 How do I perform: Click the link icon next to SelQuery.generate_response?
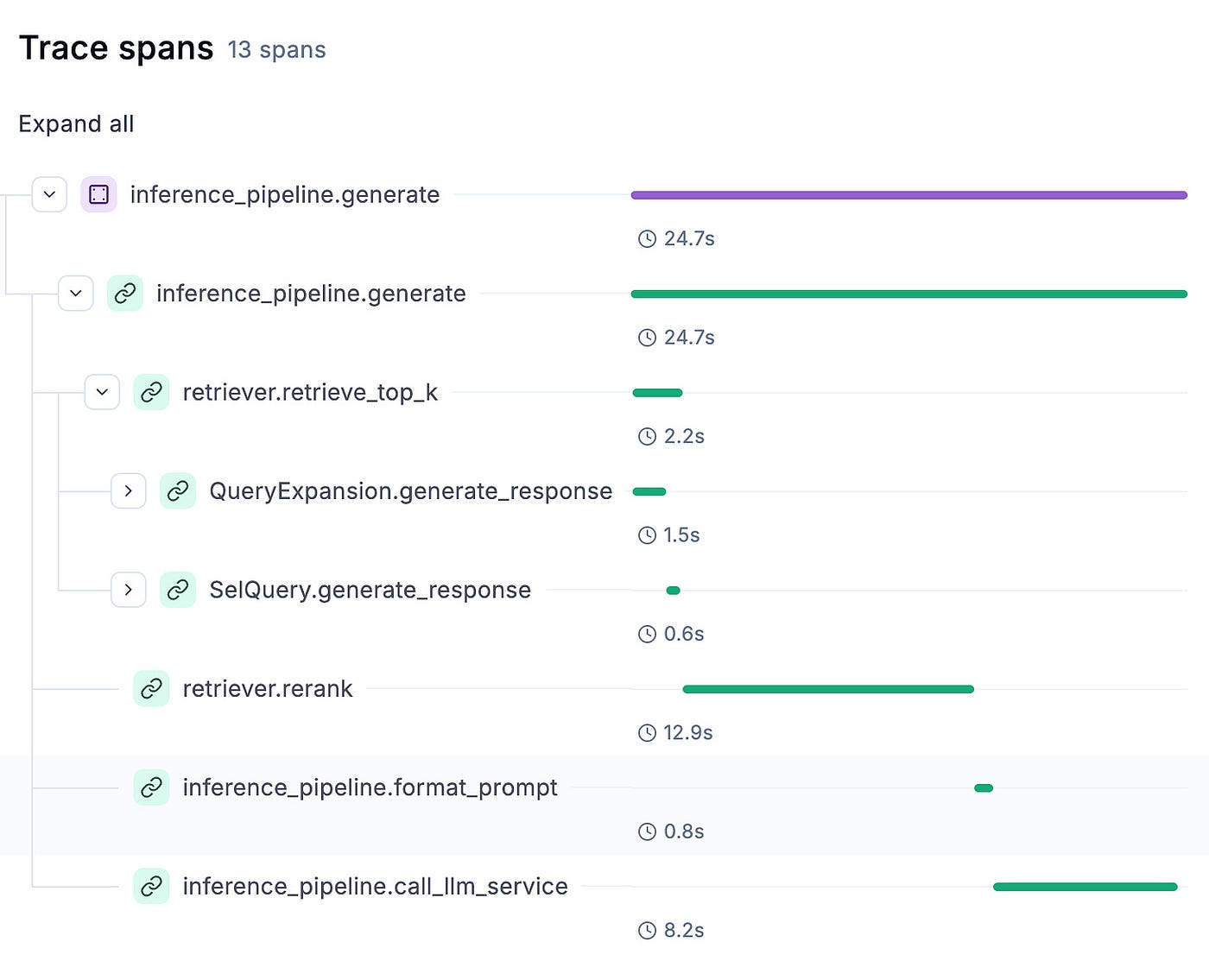178,590
